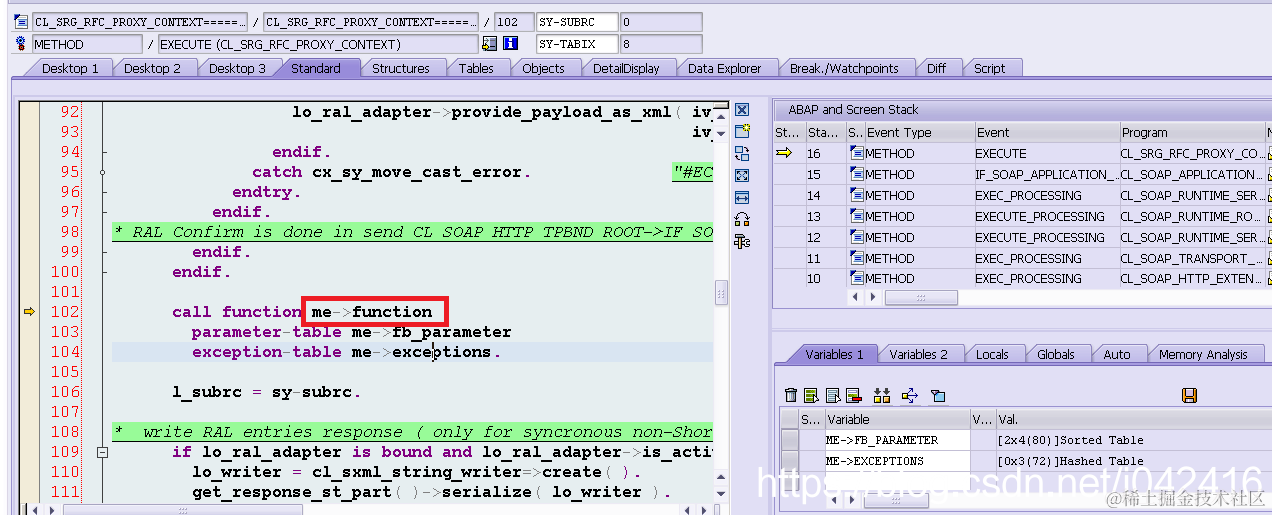Viewport: 1272px width, 515px height.
Task: Click the new tool icon beside editor
Action: 742,132
